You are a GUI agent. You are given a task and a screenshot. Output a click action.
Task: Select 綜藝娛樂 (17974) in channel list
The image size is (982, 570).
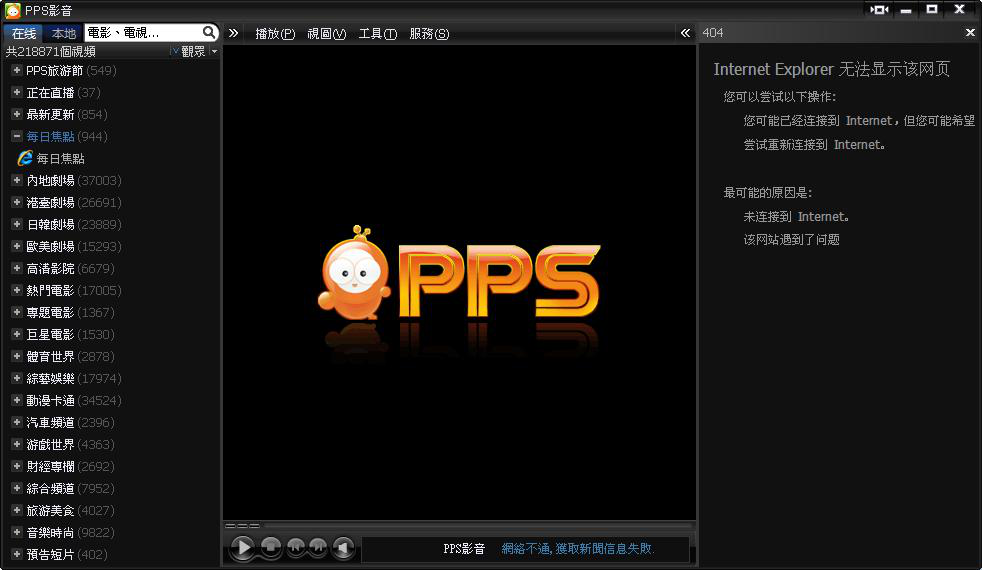(x=74, y=378)
